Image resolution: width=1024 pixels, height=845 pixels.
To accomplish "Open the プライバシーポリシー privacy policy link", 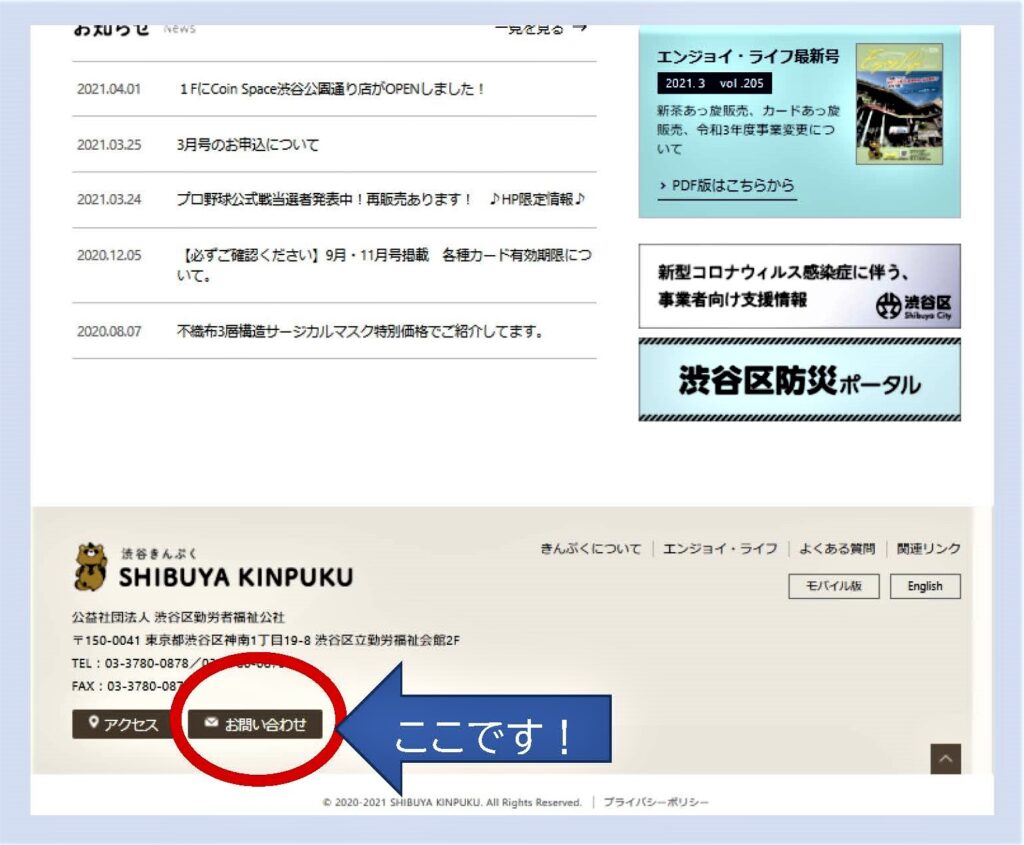I will pyautogui.click(x=656, y=802).
